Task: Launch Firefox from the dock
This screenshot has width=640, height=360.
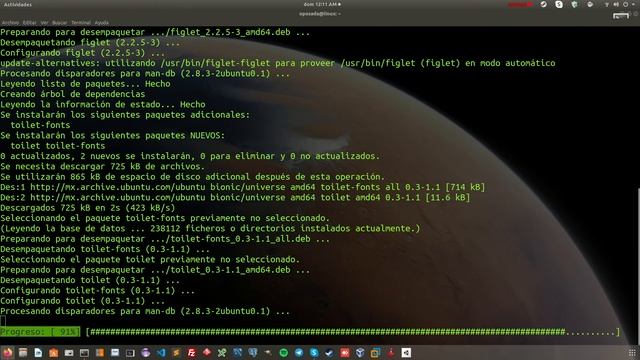Action: coord(8,352)
